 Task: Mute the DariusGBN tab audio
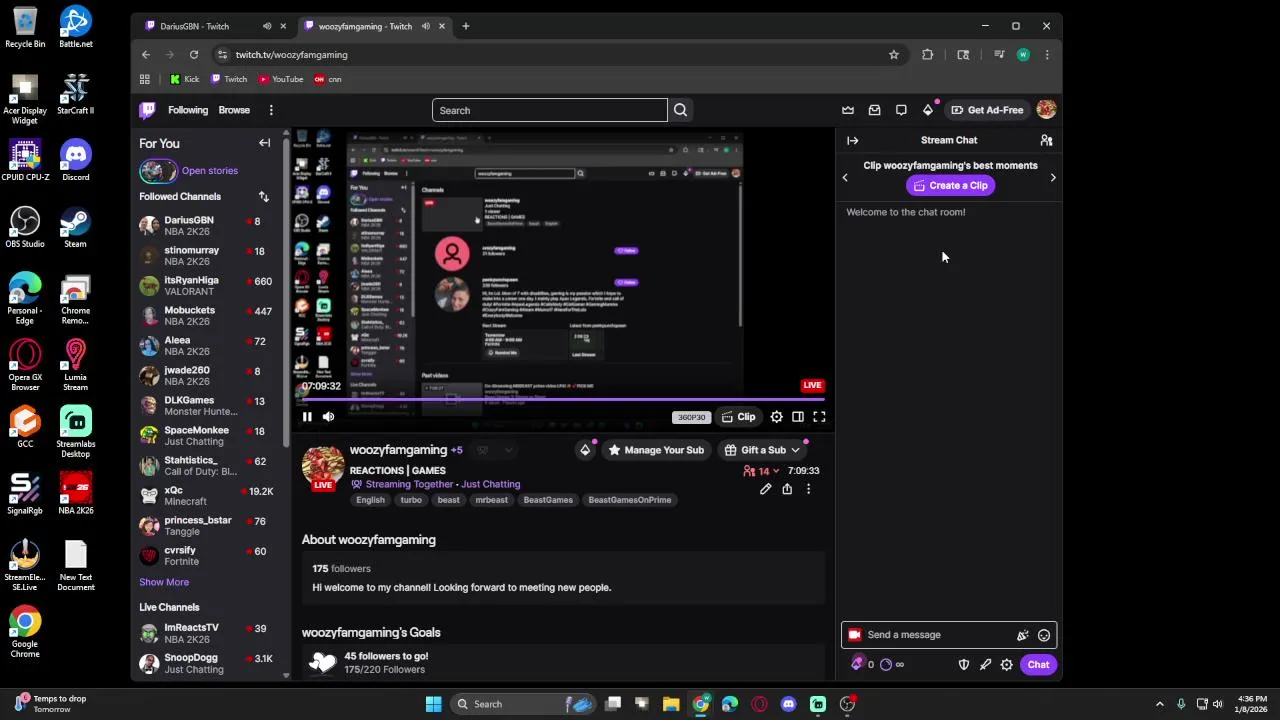(x=267, y=26)
